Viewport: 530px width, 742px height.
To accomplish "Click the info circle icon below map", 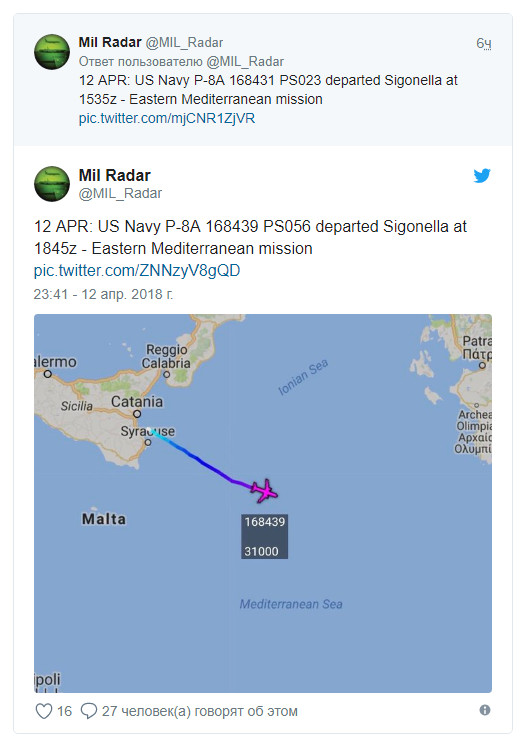I will (485, 710).
